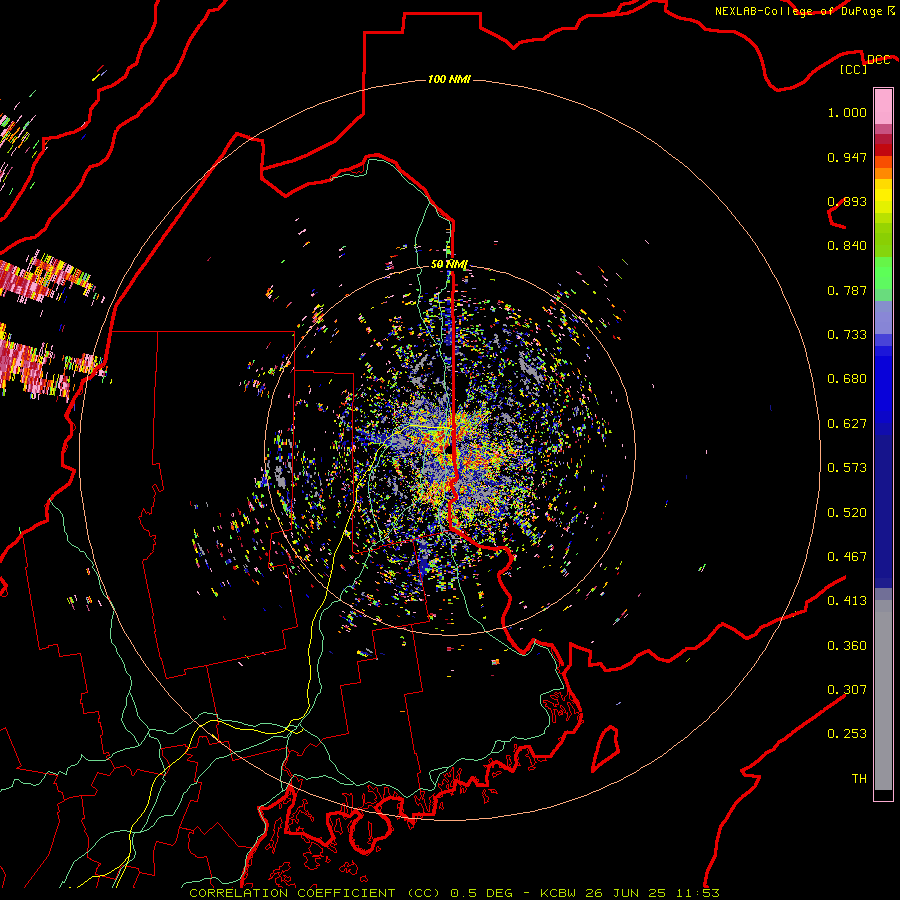Select the 0.787 legend value
Viewport: 900px width, 900px height.
(847, 290)
